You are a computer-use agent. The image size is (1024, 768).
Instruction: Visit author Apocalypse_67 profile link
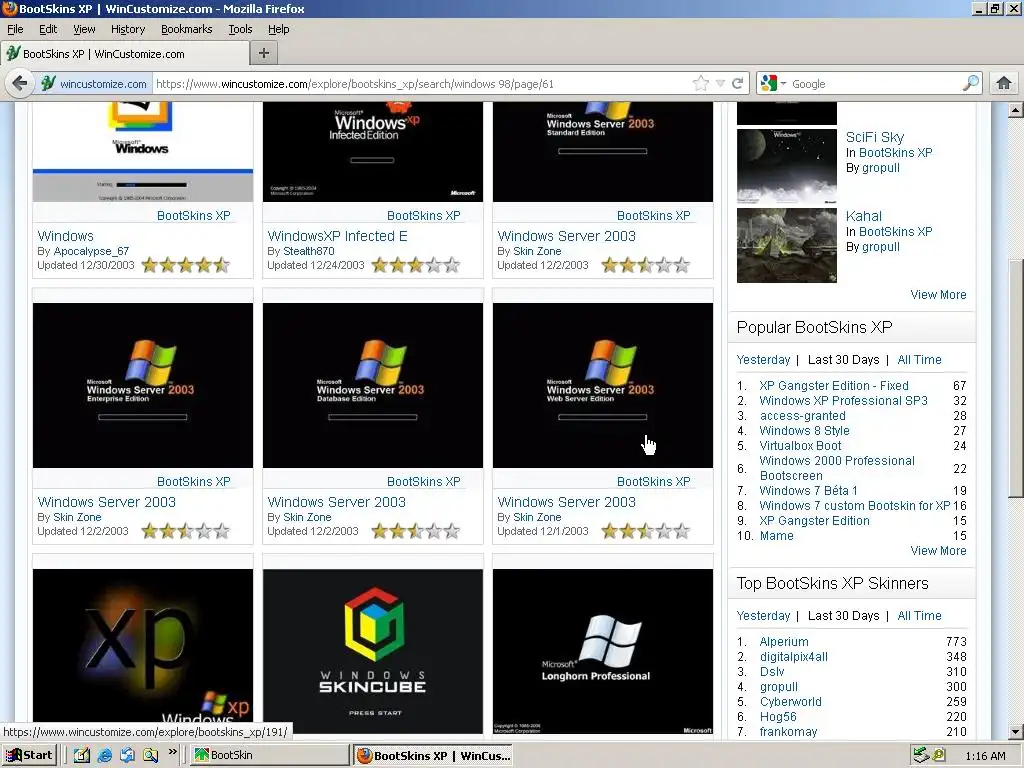point(91,251)
